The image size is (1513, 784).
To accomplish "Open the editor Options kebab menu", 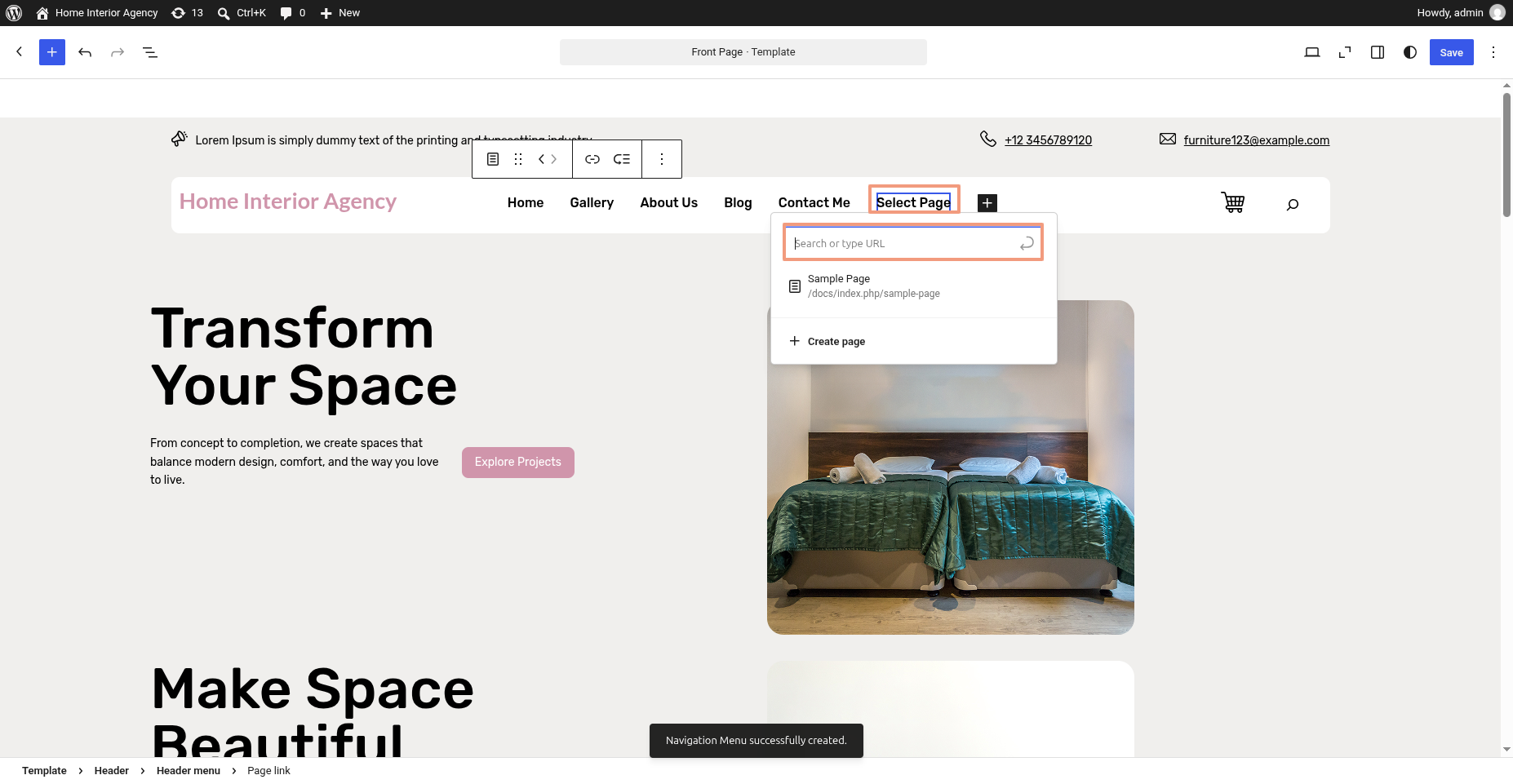I will tap(1493, 52).
